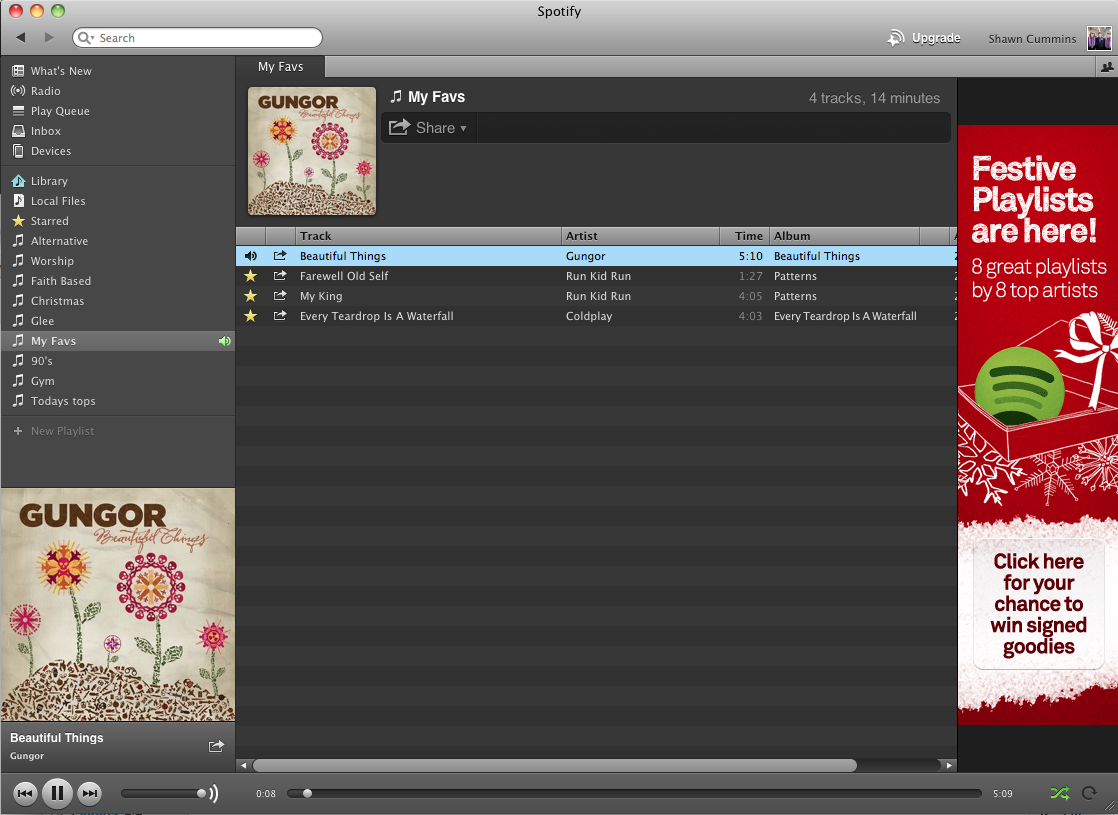Share Every Teardrop Is A Waterfall track
This screenshot has height=815, width=1118.
(280, 315)
